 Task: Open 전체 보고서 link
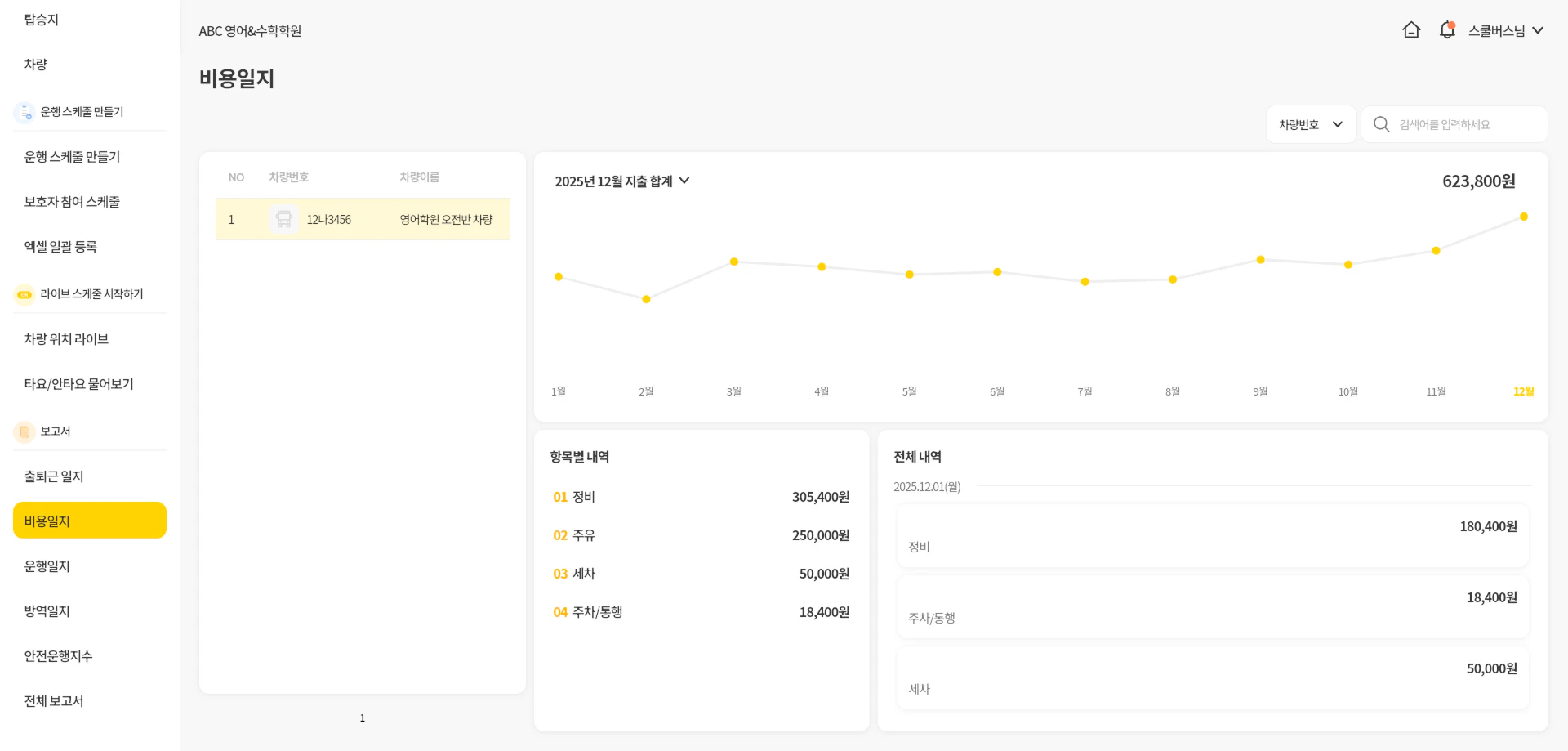click(54, 701)
